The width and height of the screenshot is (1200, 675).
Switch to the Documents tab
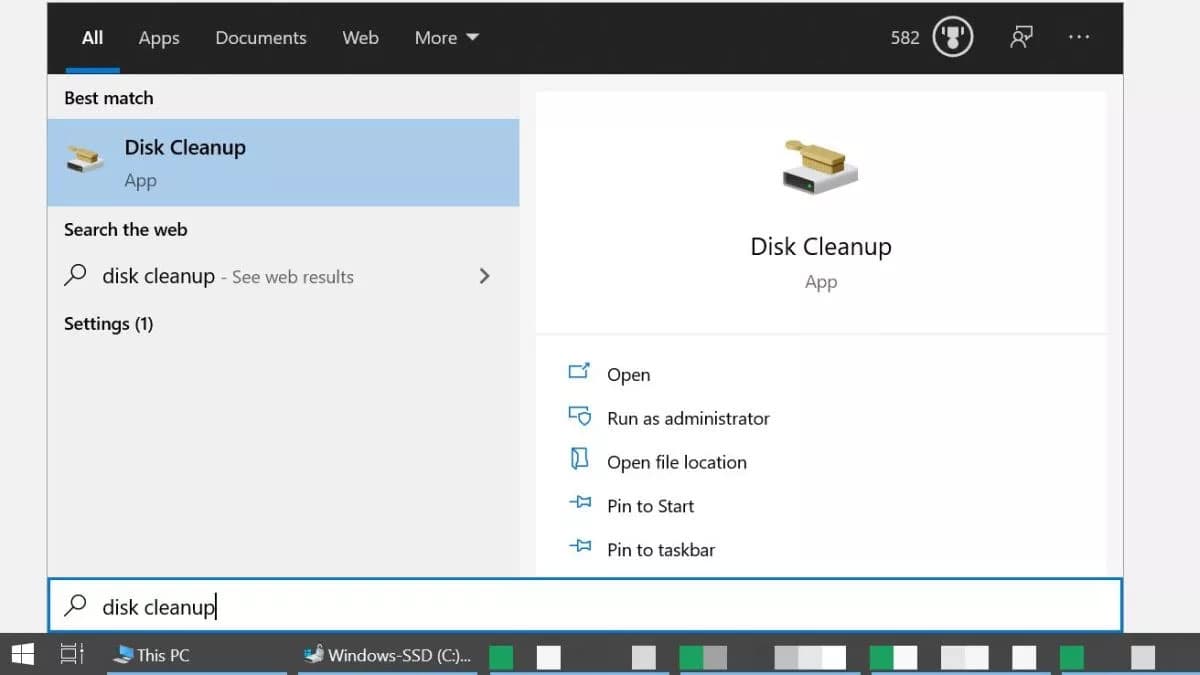click(x=260, y=37)
